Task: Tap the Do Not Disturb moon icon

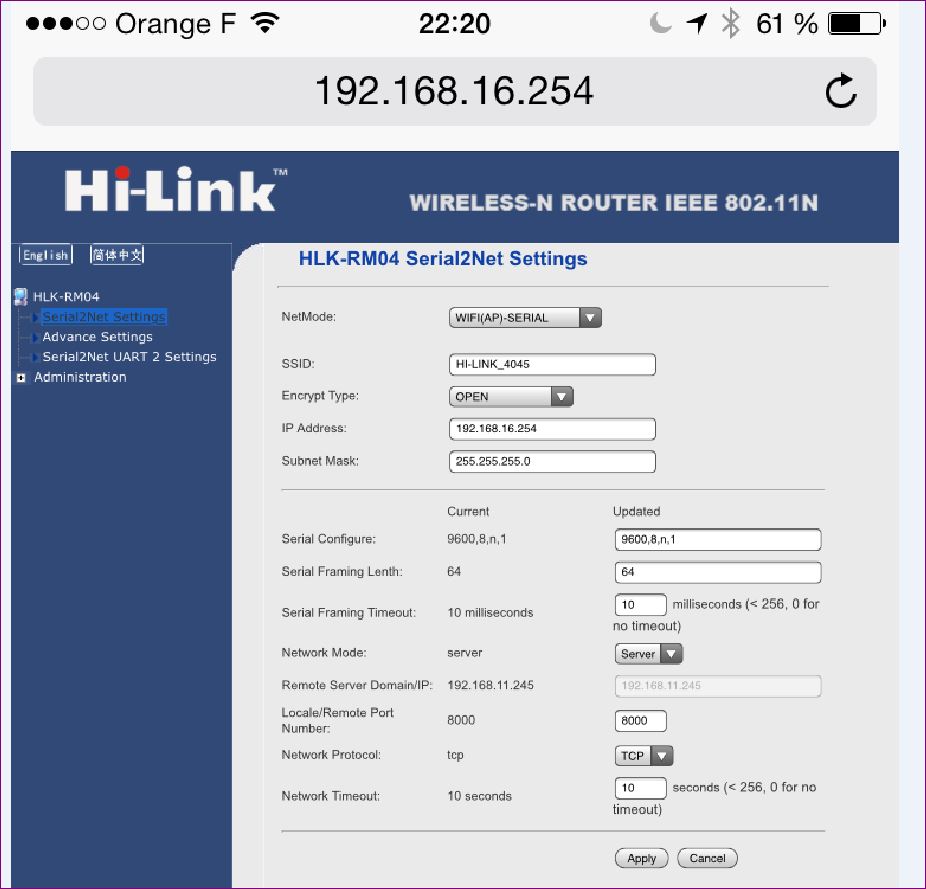Action: 660,23
